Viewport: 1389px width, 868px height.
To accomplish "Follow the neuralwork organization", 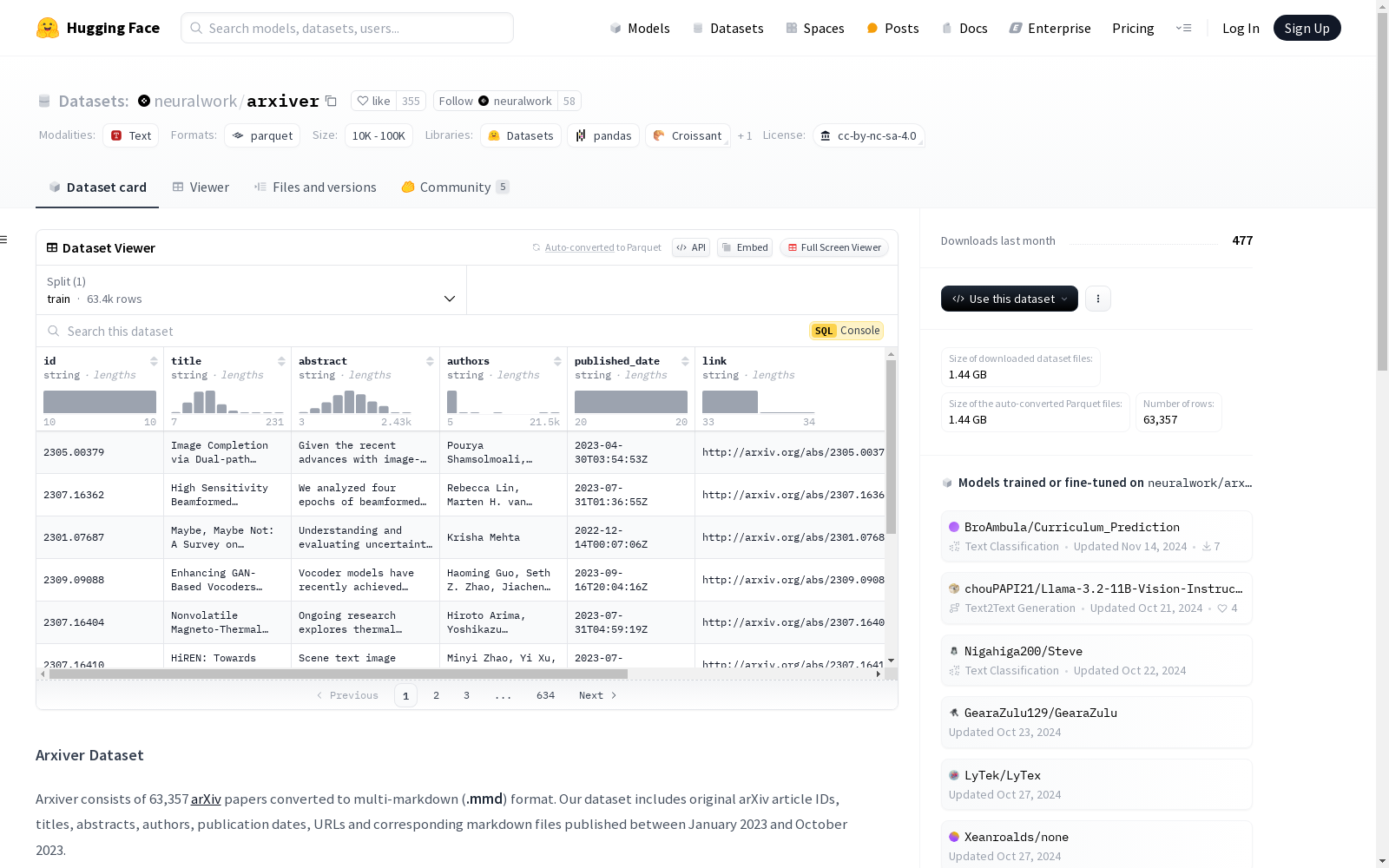I will coord(495,101).
